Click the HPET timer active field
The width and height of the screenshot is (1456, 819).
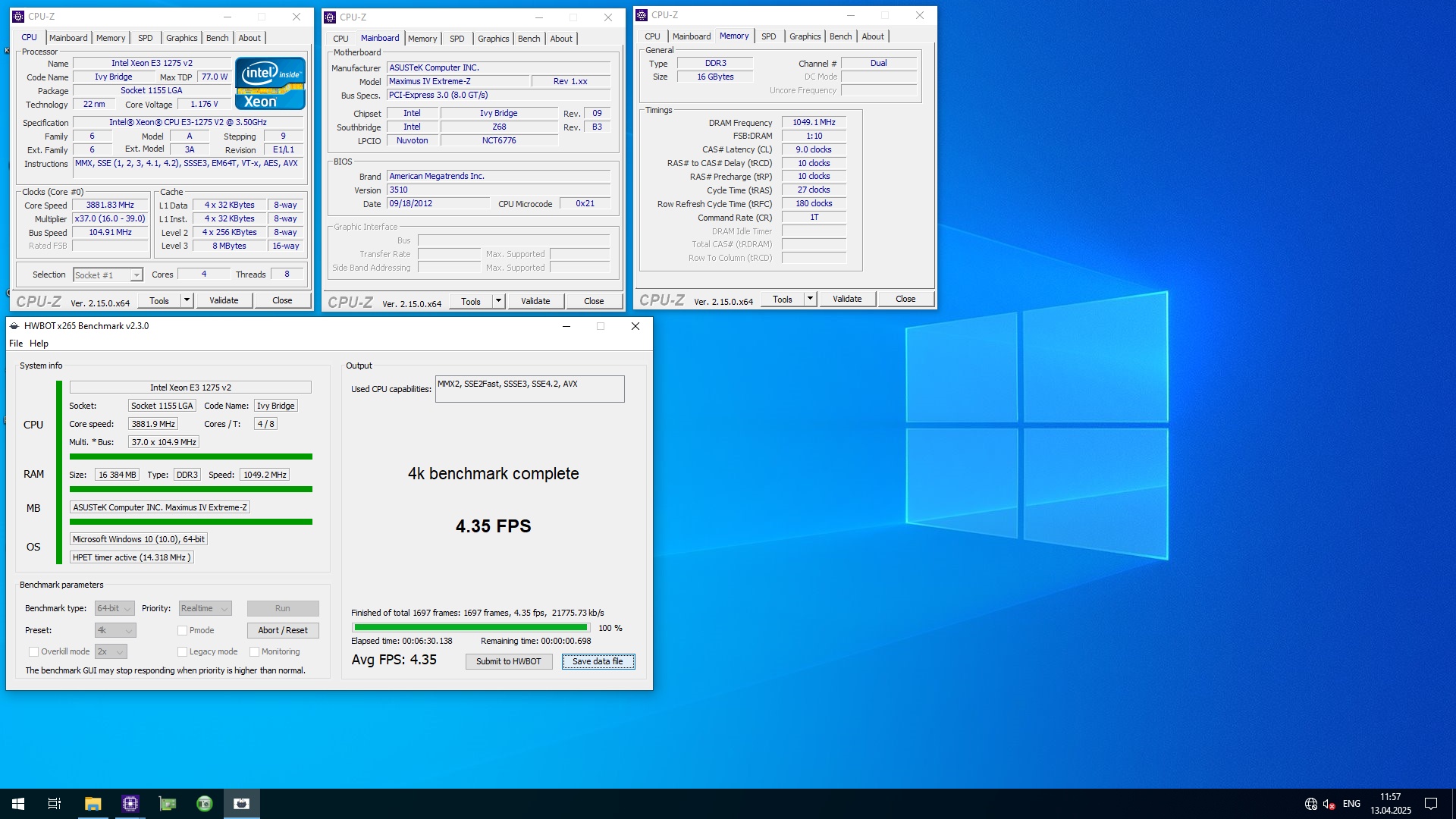(131, 557)
